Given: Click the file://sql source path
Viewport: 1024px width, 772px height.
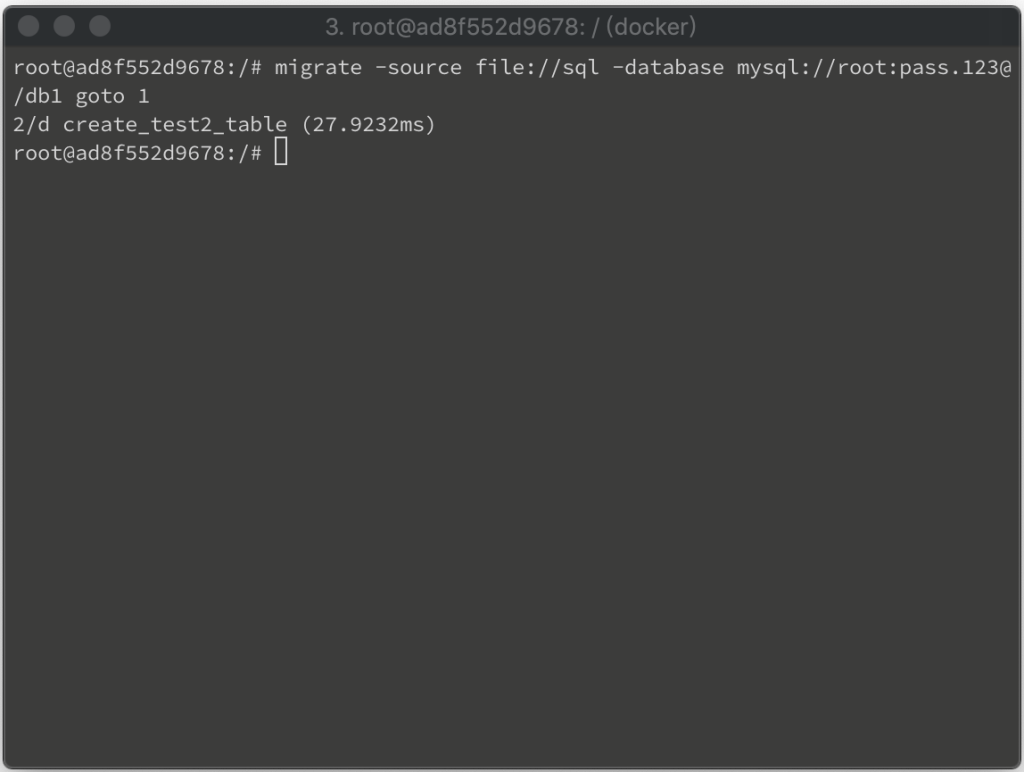Looking at the screenshot, I should [x=537, y=67].
